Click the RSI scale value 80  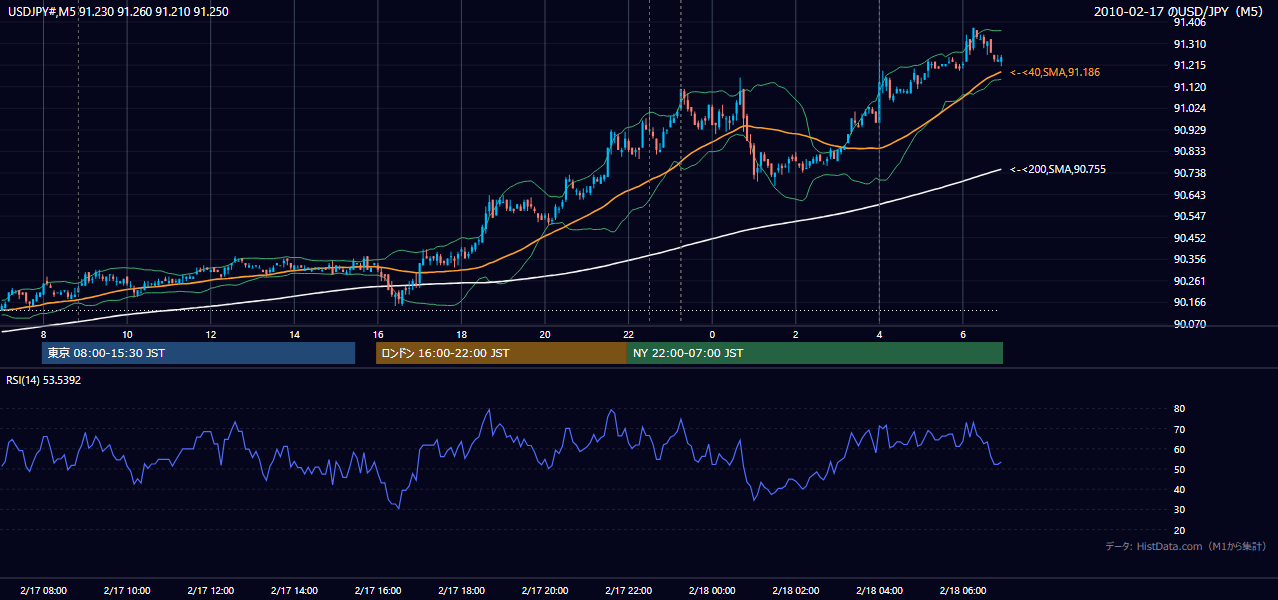click(1180, 409)
